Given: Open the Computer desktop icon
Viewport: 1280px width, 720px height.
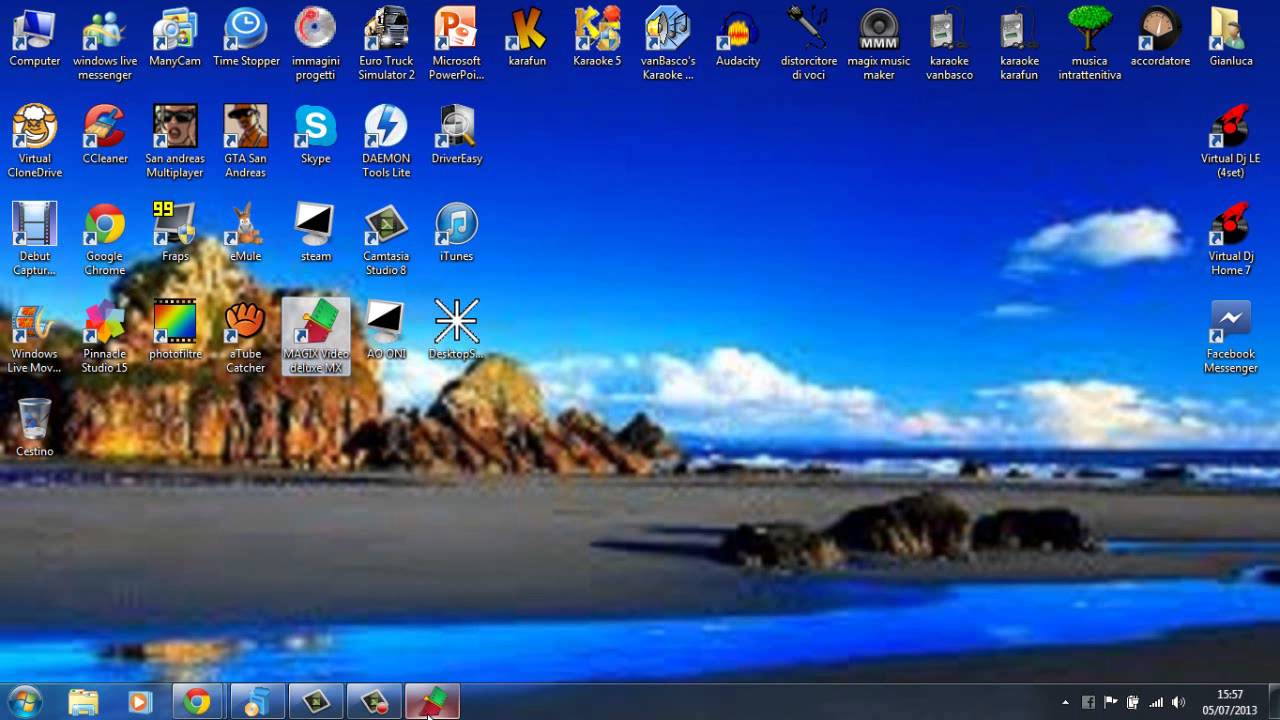Looking at the screenshot, I should pyautogui.click(x=35, y=38).
